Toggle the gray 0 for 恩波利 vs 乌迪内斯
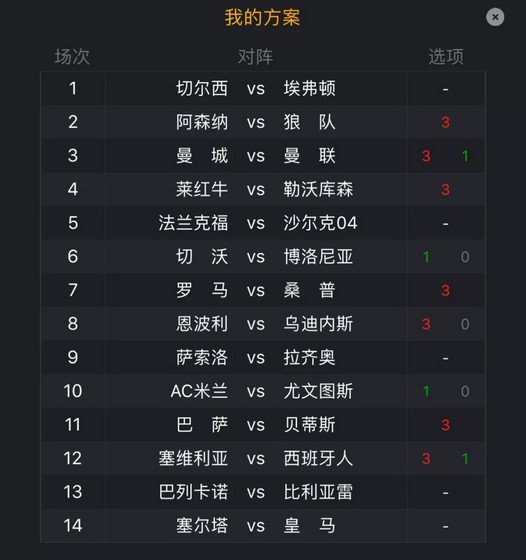 [465, 324]
